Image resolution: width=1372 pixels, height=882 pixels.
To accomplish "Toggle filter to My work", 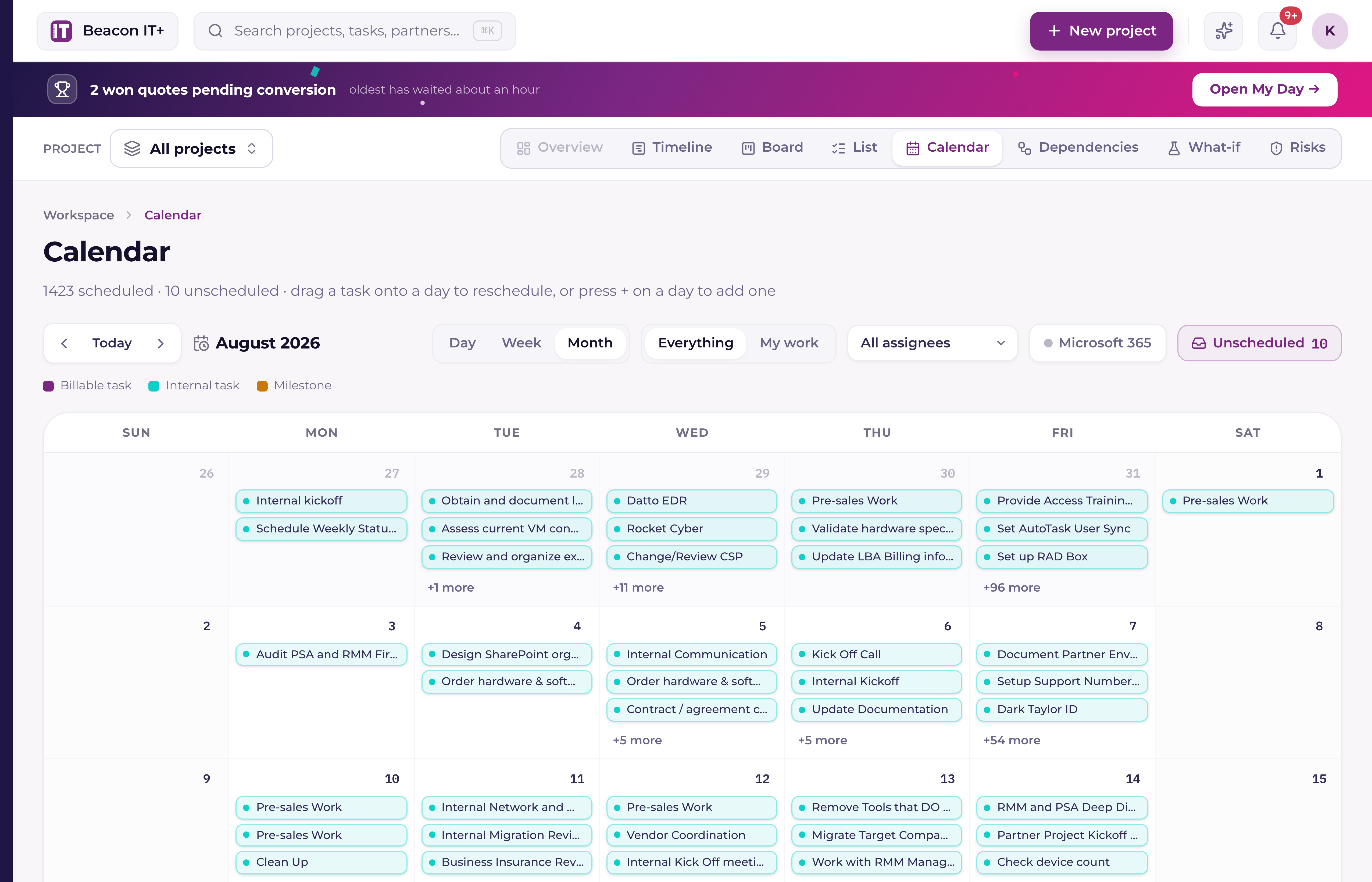I will [789, 343].
